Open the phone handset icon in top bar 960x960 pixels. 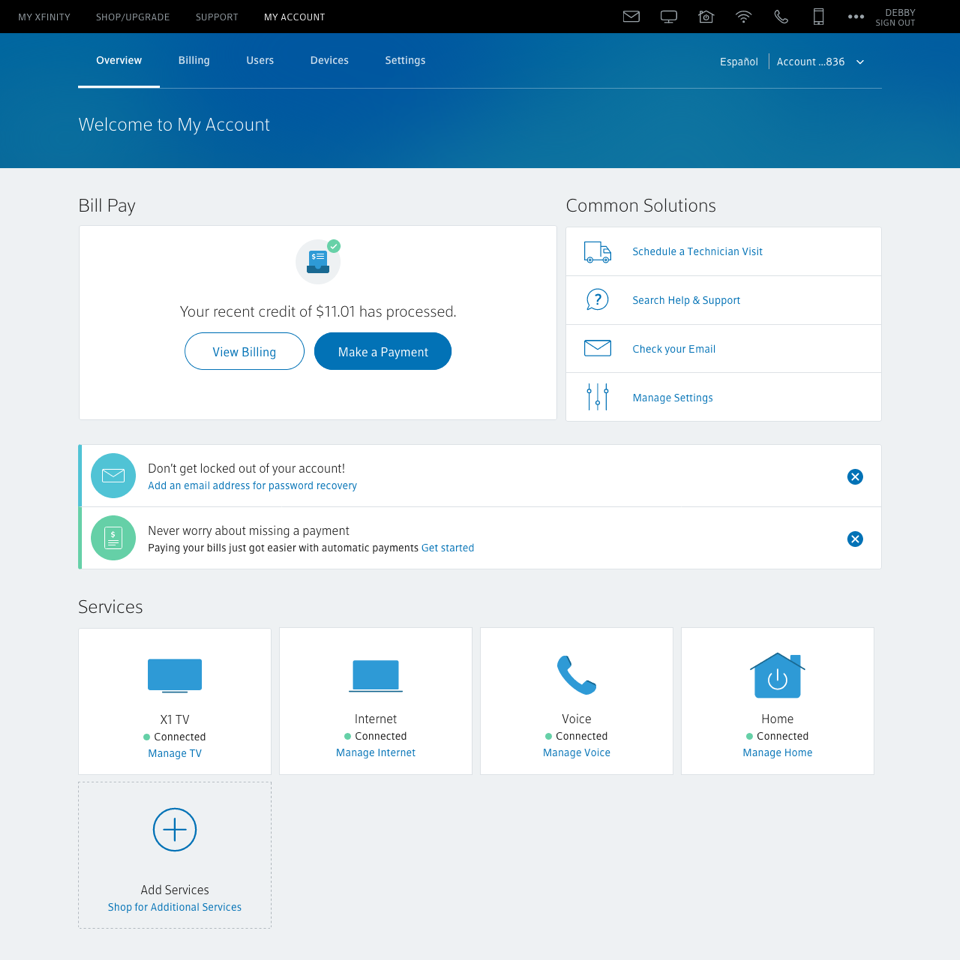pyautogui.click(x=781, y=17)
